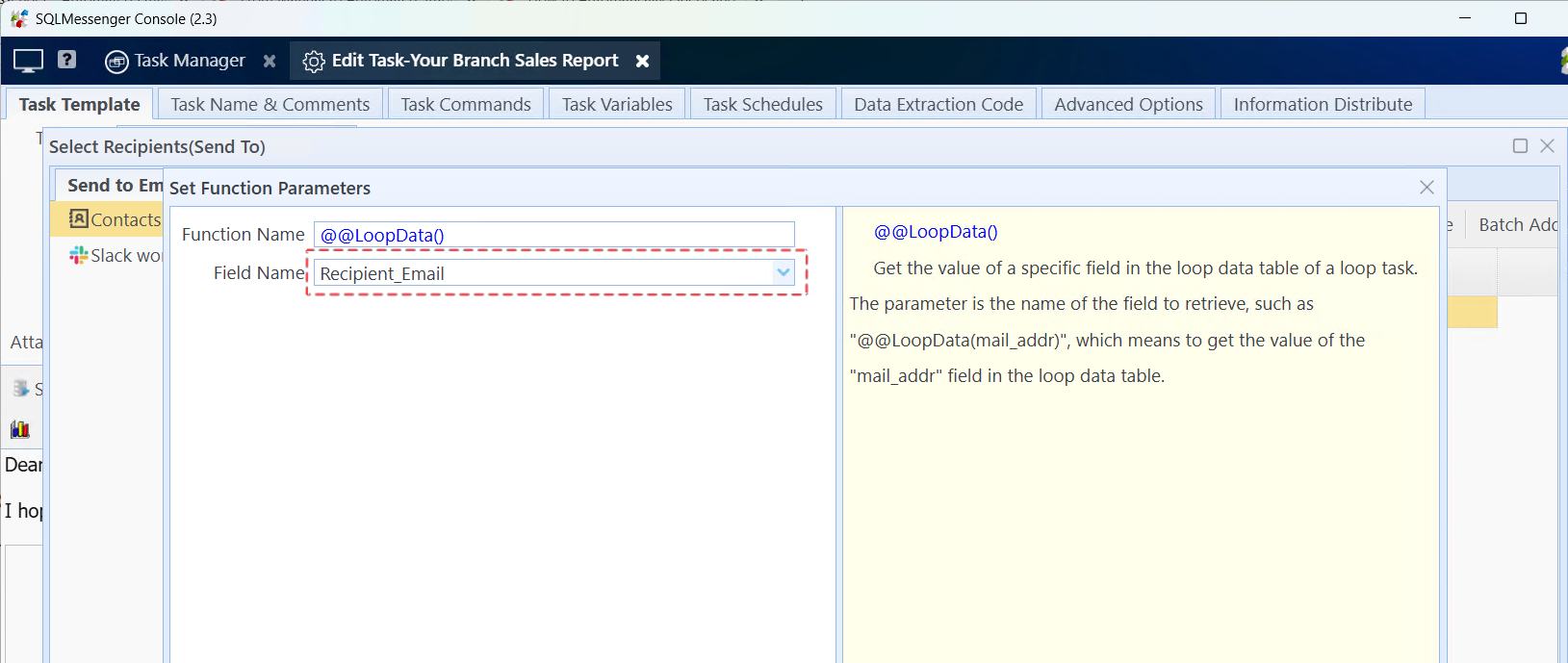Image resolution: width=1568 pixels, height=663 pixels.
Task: Click the Function Name input field
Action: tap(554, 235)
